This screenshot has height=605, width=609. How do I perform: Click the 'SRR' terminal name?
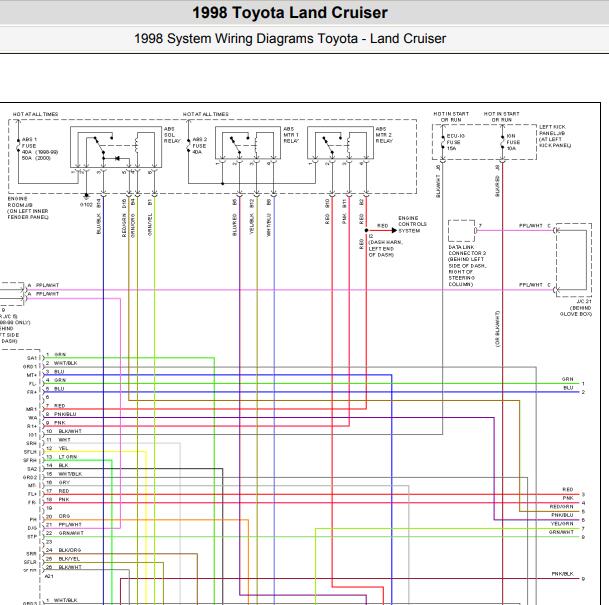31,555
